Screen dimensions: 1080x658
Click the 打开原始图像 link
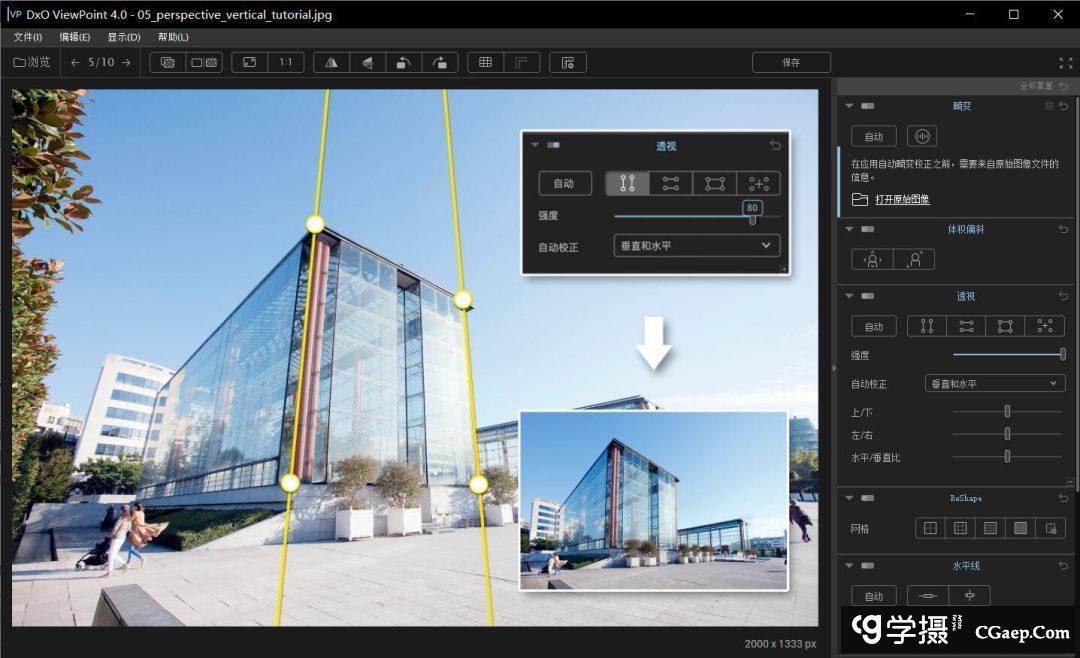point(902,200)
